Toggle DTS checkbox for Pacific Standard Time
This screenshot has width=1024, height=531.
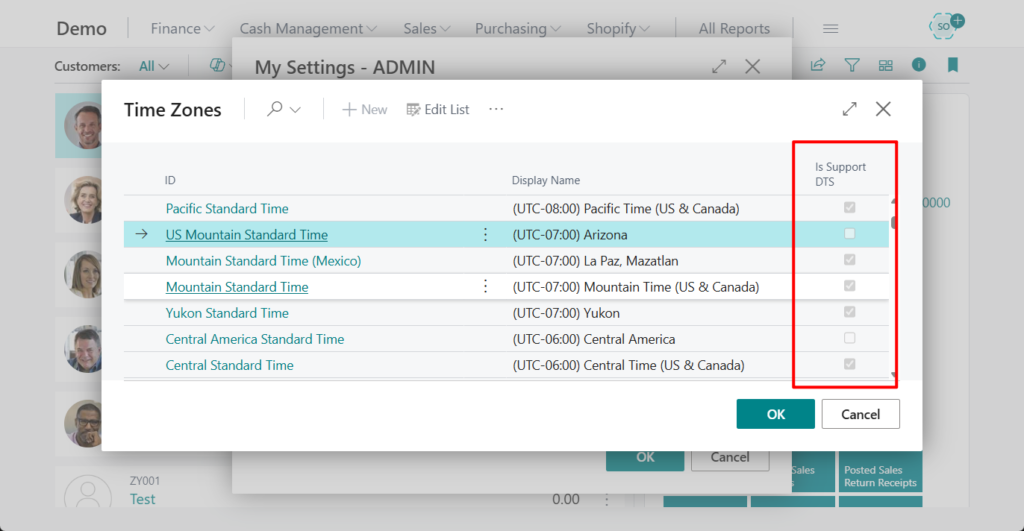[850, 208]
